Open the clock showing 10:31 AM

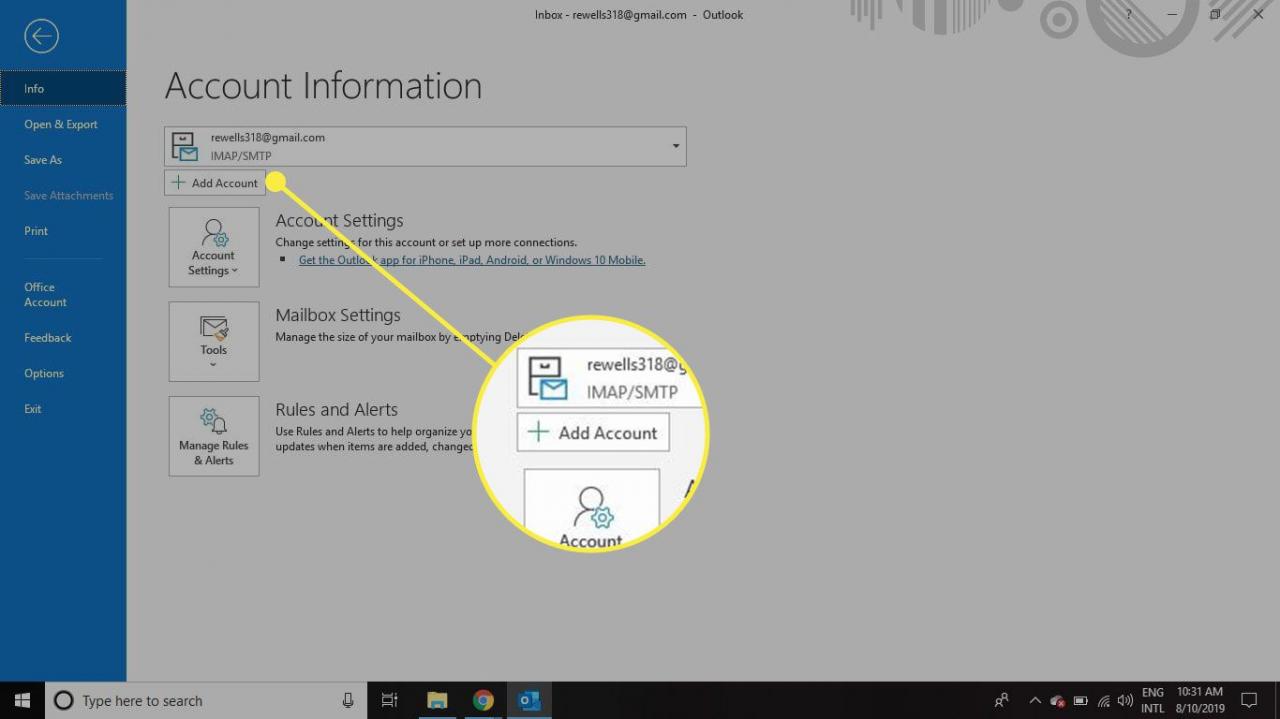tap(1199, 700)
